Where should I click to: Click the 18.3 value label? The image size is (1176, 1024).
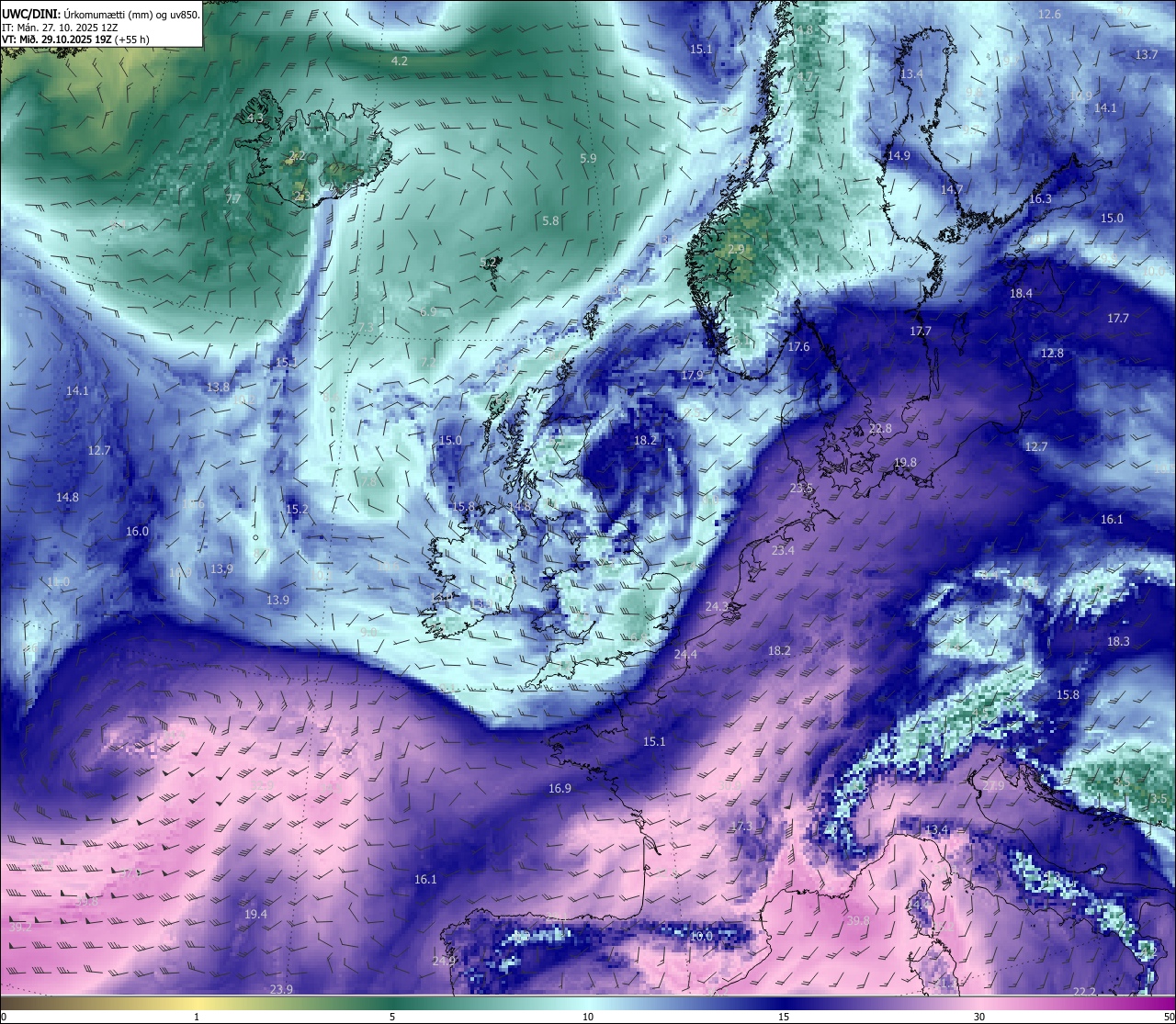[1118, 641]
